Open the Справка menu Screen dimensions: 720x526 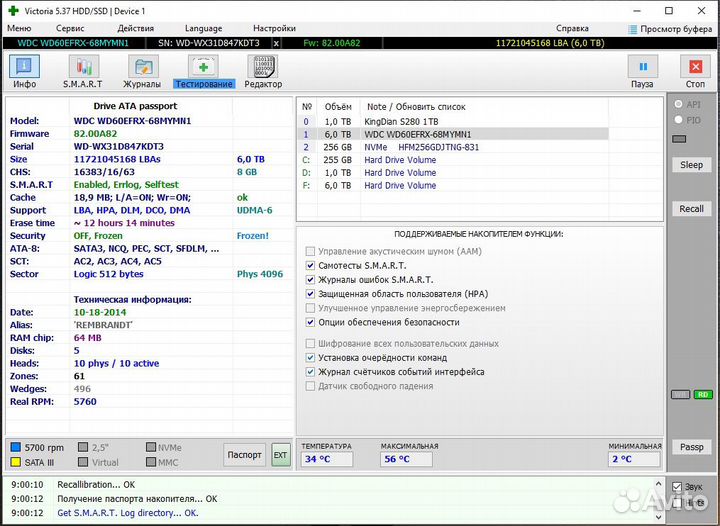572,28
